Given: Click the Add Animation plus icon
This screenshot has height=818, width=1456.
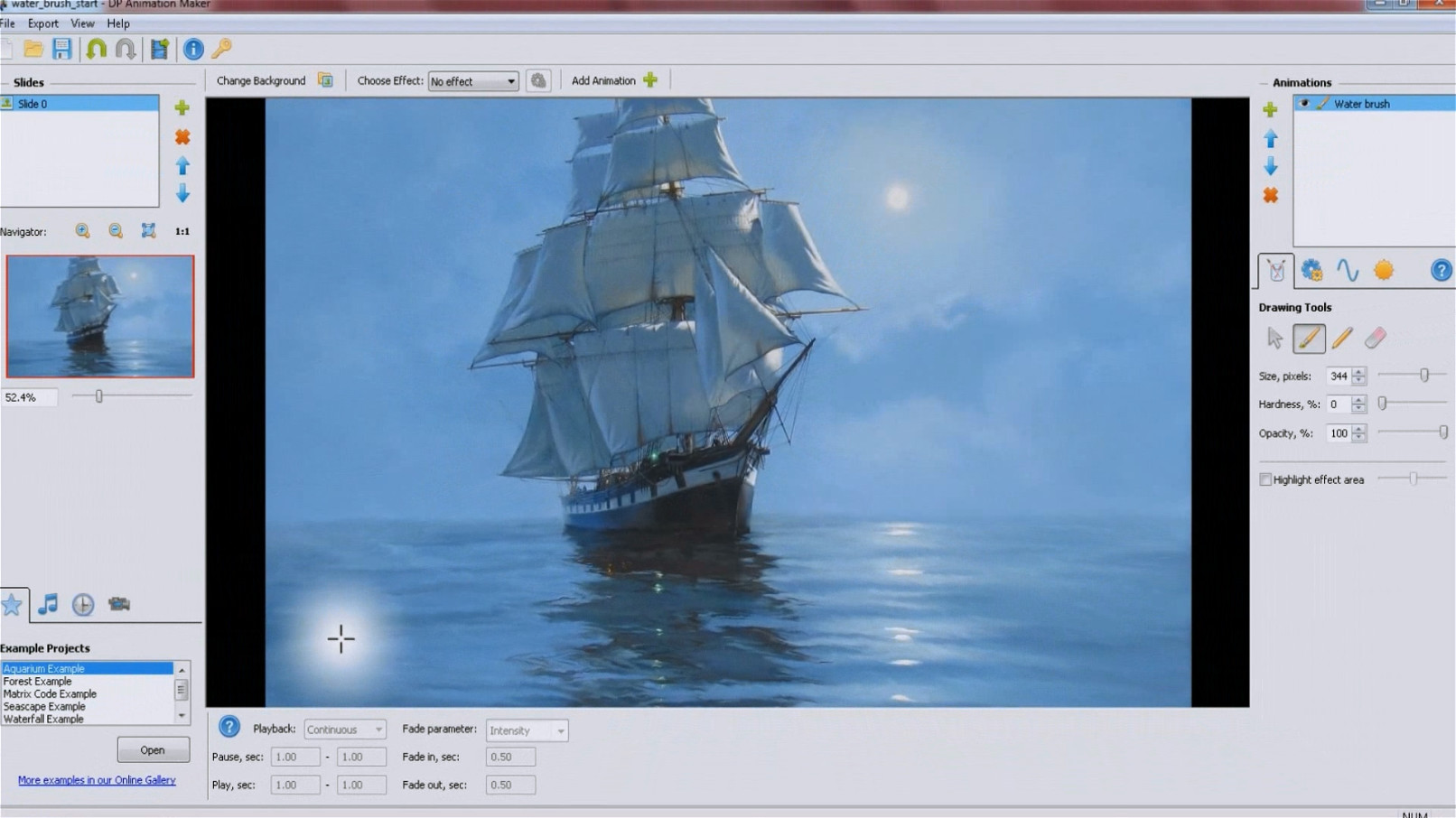Looking at the screenshot, I should (x=650, y=80).
